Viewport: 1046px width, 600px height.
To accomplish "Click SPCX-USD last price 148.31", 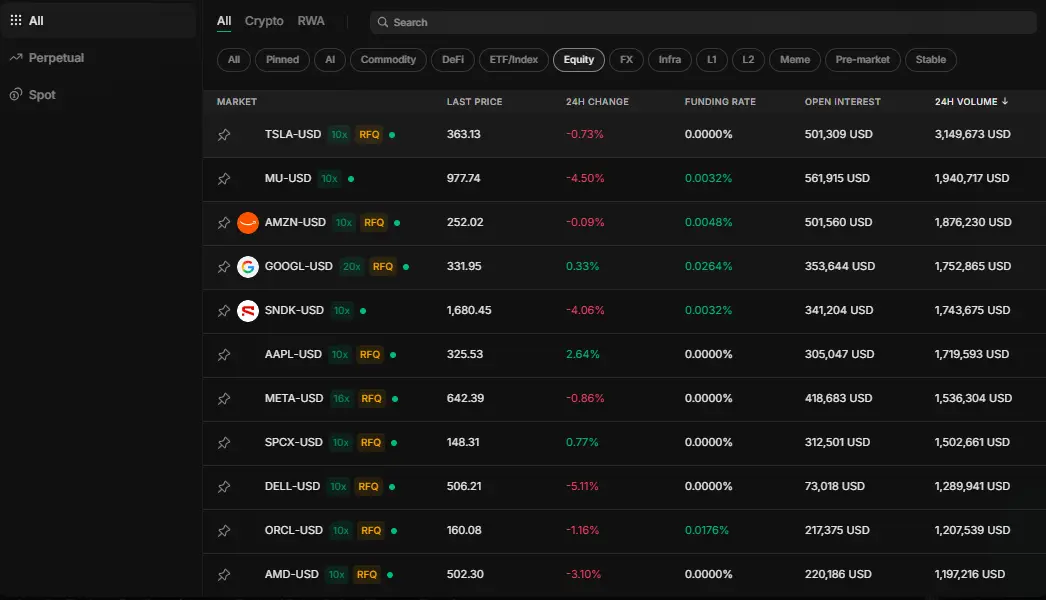I will (x=463, y=442).
